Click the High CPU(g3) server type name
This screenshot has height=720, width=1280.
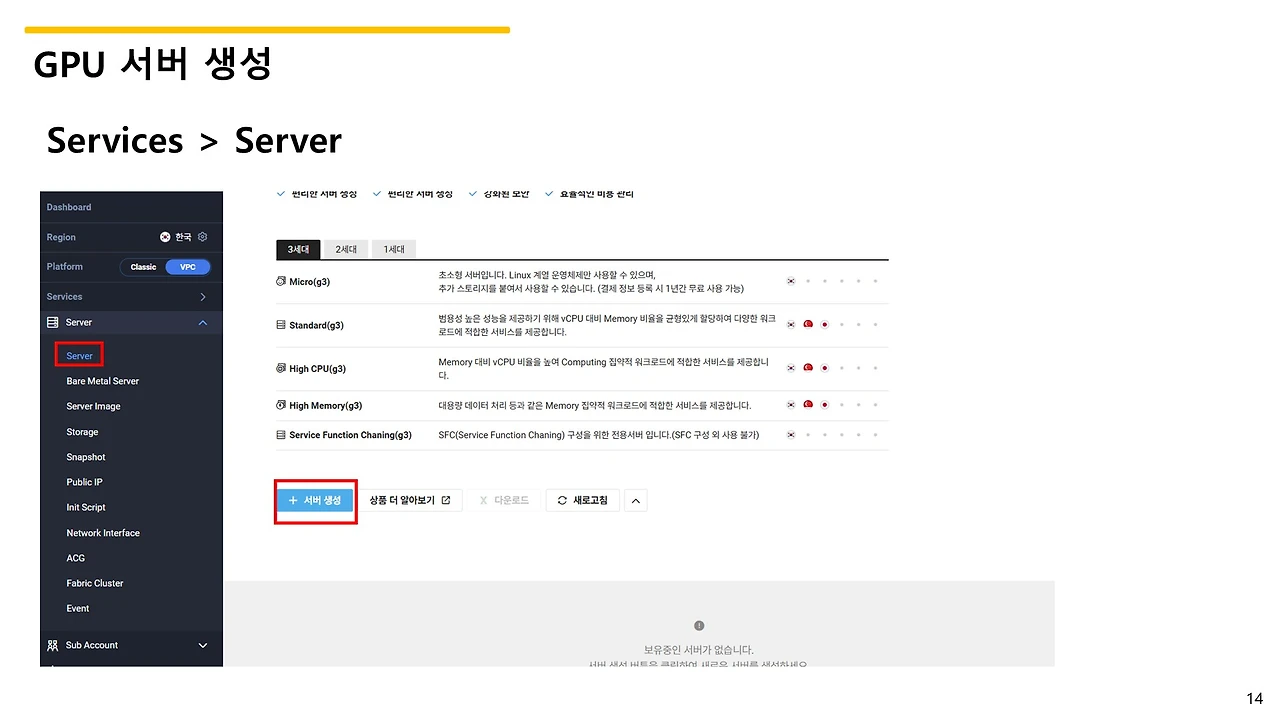point(318,369)
